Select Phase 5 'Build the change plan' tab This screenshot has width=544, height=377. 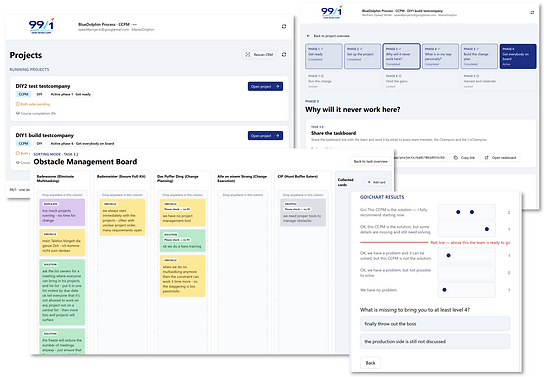(x=479, y=56)
